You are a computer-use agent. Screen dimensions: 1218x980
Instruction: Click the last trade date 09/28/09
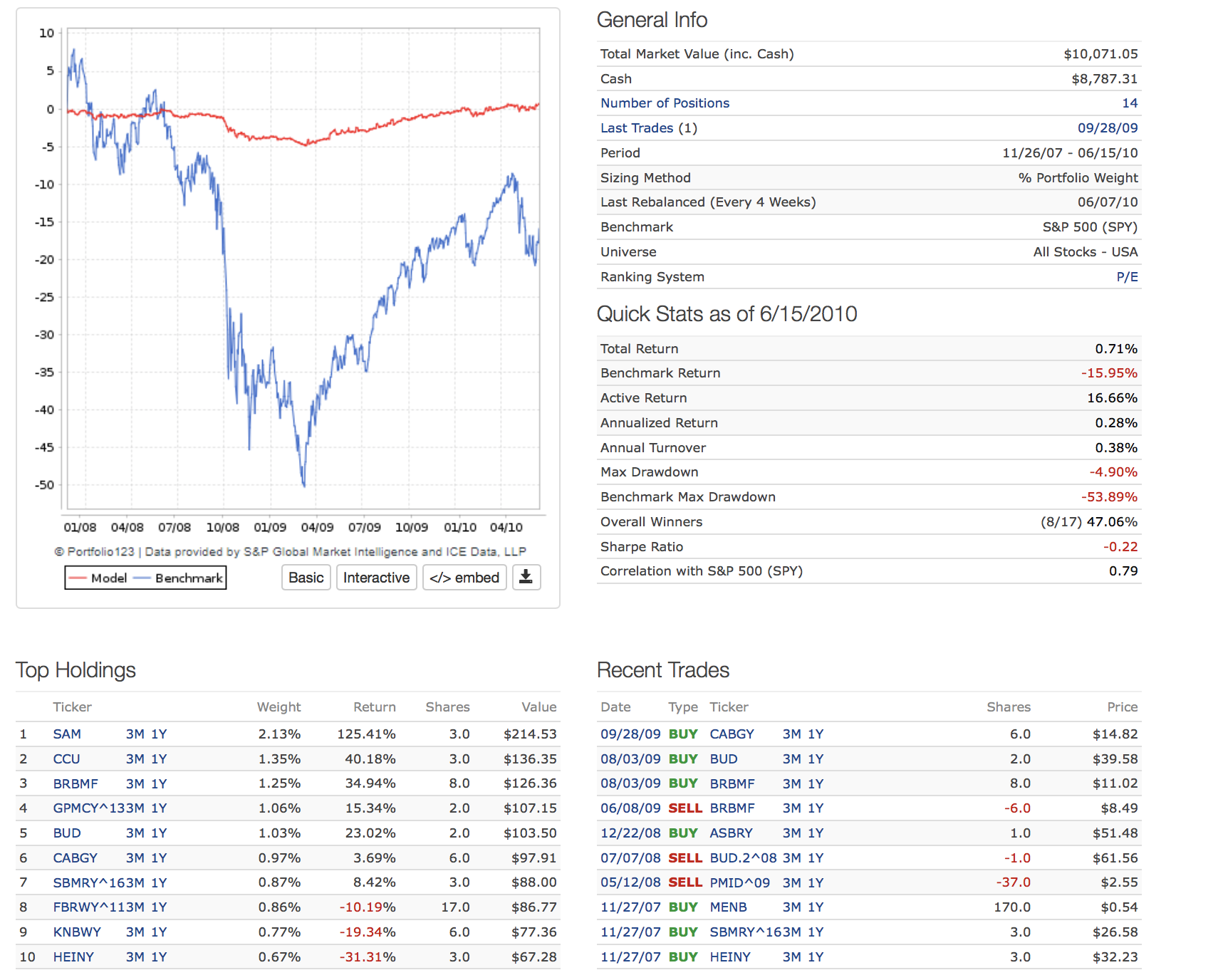[x=1107, y=128]
